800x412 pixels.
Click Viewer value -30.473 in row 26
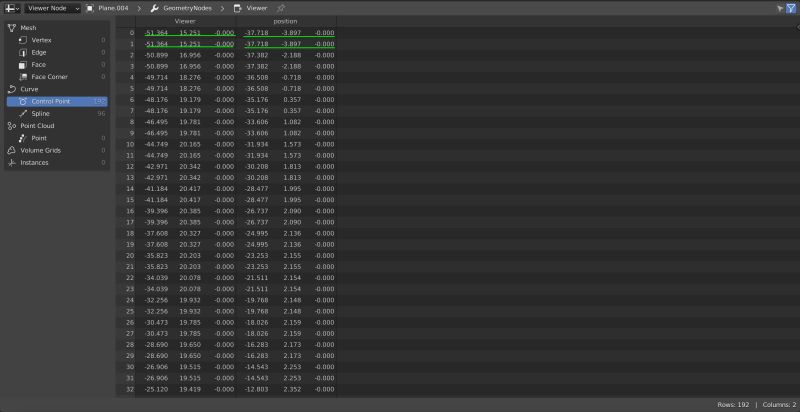[x=156, y=323]
